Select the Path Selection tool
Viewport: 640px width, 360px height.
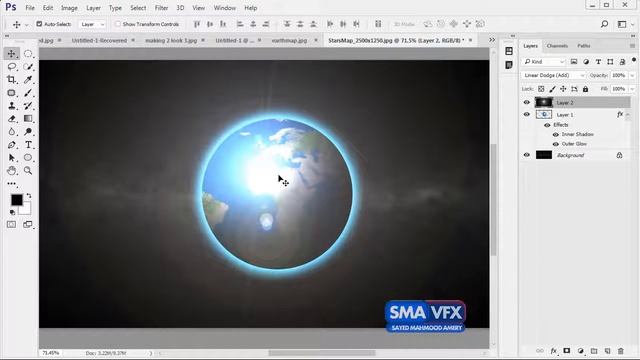(x=11, y=158)
